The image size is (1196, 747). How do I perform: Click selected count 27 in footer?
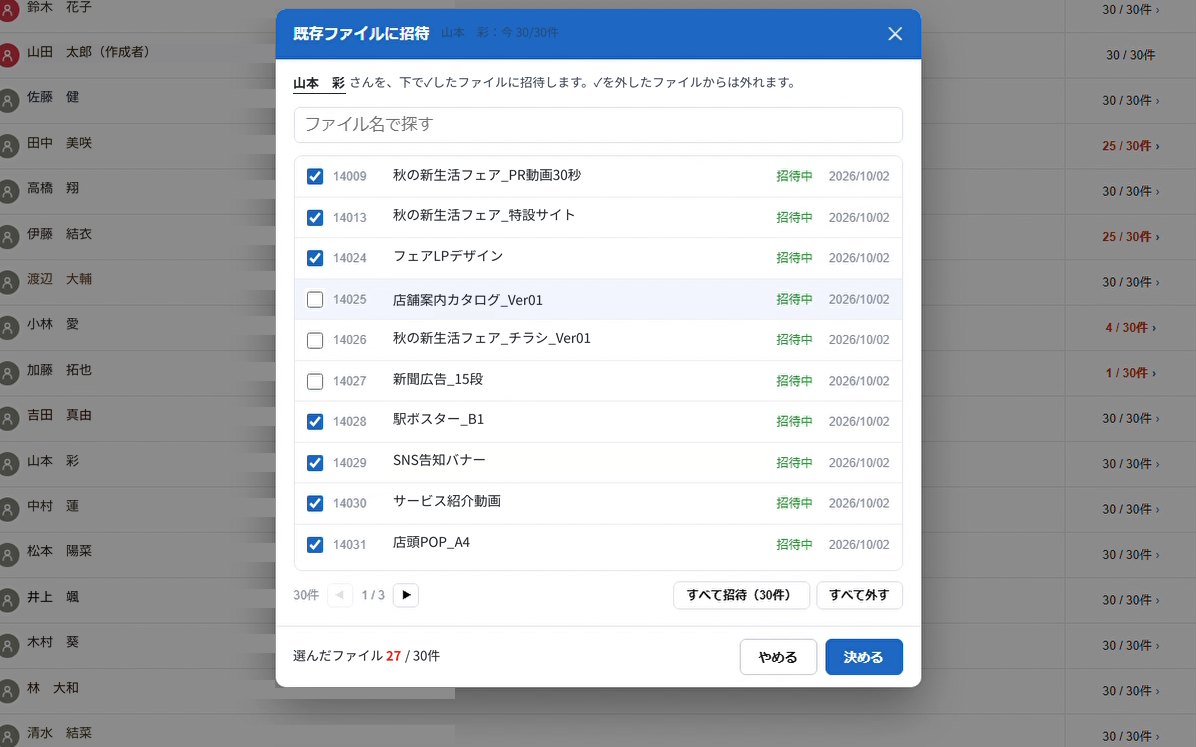[394, 656]
